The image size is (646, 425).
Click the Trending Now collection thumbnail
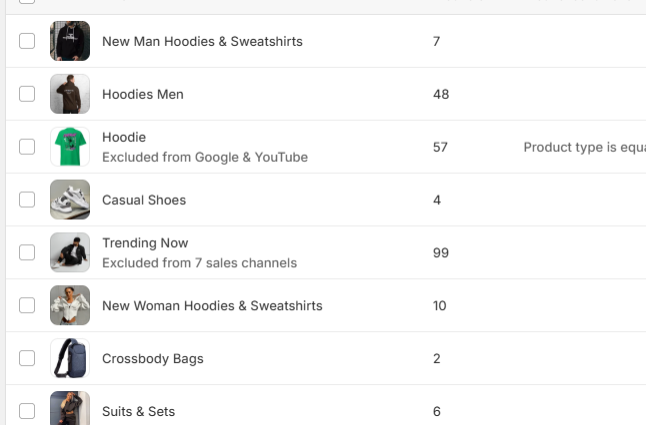[70, 253]
